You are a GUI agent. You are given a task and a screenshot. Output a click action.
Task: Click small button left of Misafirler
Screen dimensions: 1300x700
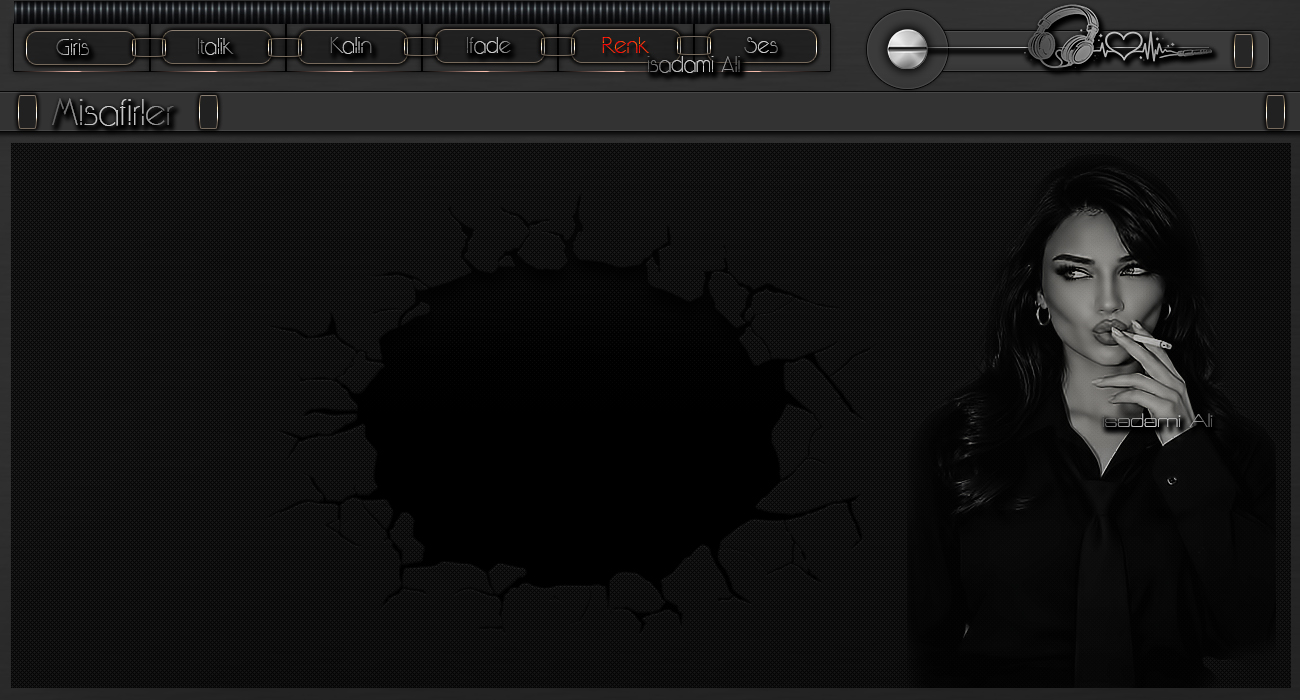(x=28, y=112)
